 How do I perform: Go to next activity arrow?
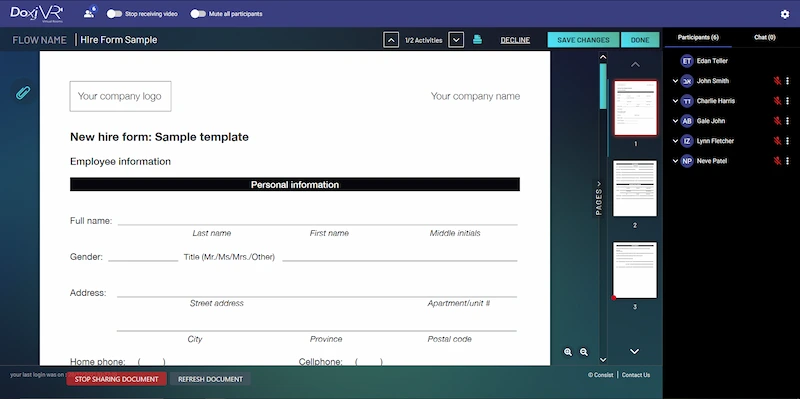(x=456, y=40)
